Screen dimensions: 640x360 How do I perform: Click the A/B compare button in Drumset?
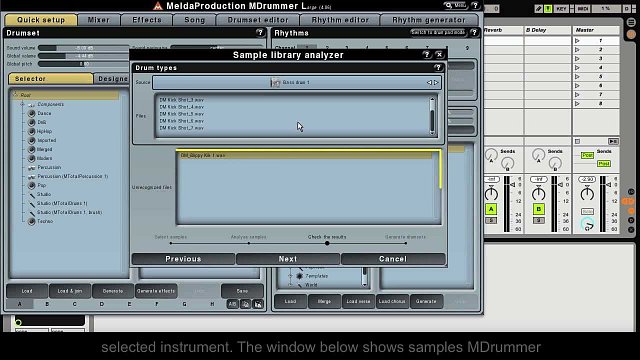click(232, 304)
